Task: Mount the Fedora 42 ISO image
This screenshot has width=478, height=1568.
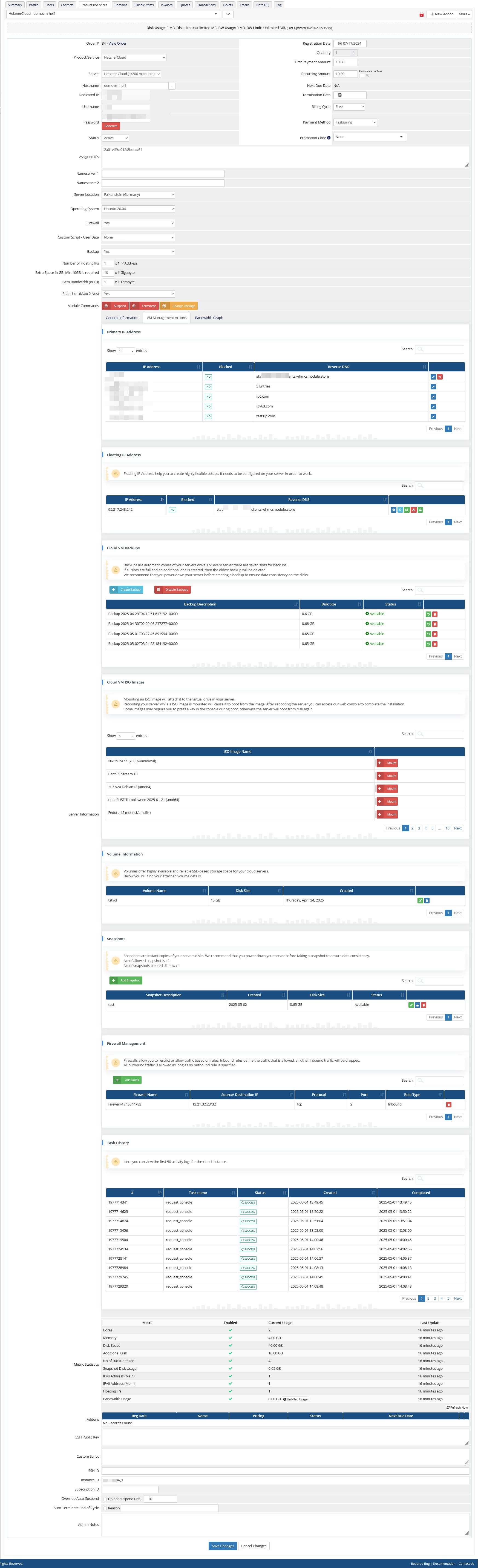Action: tap(387, 814)
